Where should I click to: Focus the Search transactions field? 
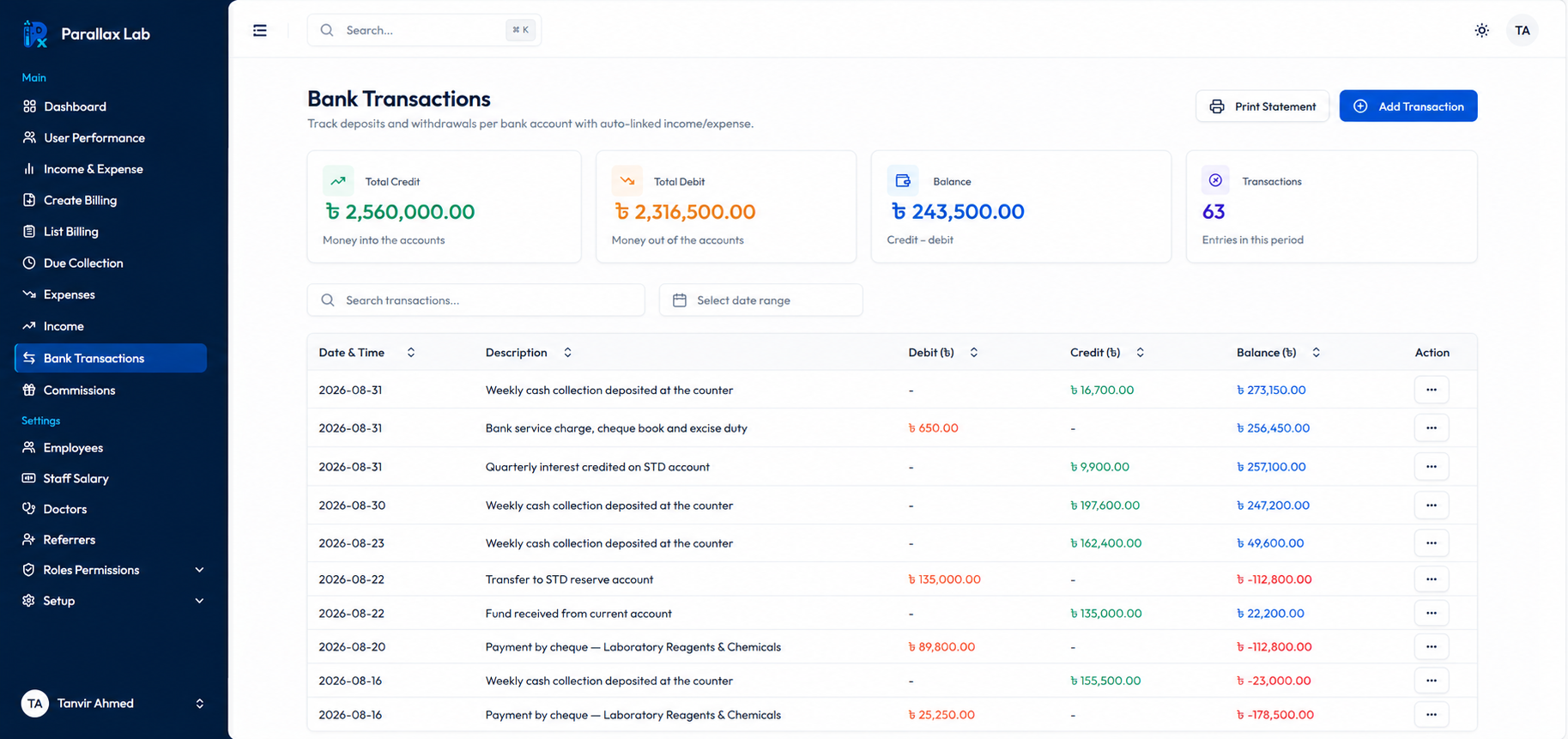[x=475, y=300]
